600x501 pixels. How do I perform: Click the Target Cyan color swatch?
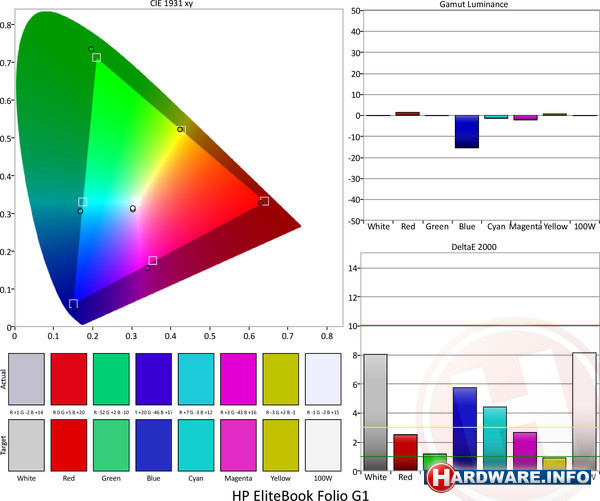point(196,445)
